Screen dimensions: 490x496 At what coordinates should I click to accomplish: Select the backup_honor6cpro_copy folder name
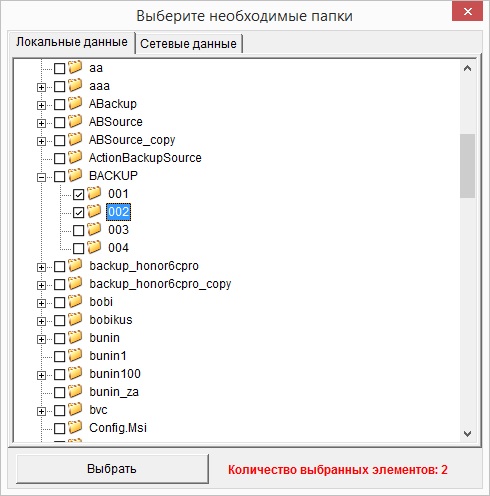[160, 284]
